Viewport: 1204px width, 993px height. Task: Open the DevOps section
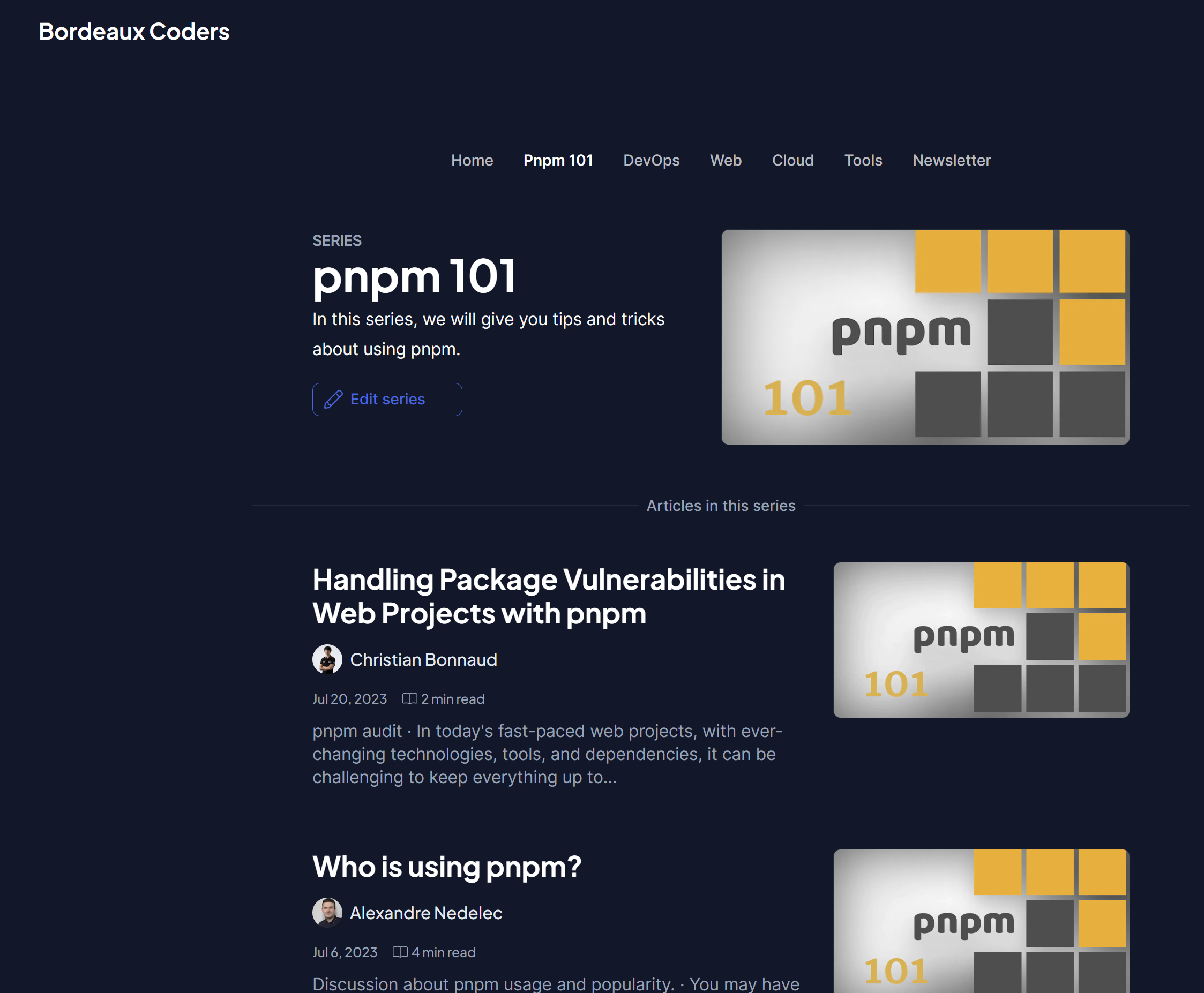coord(651,161)
